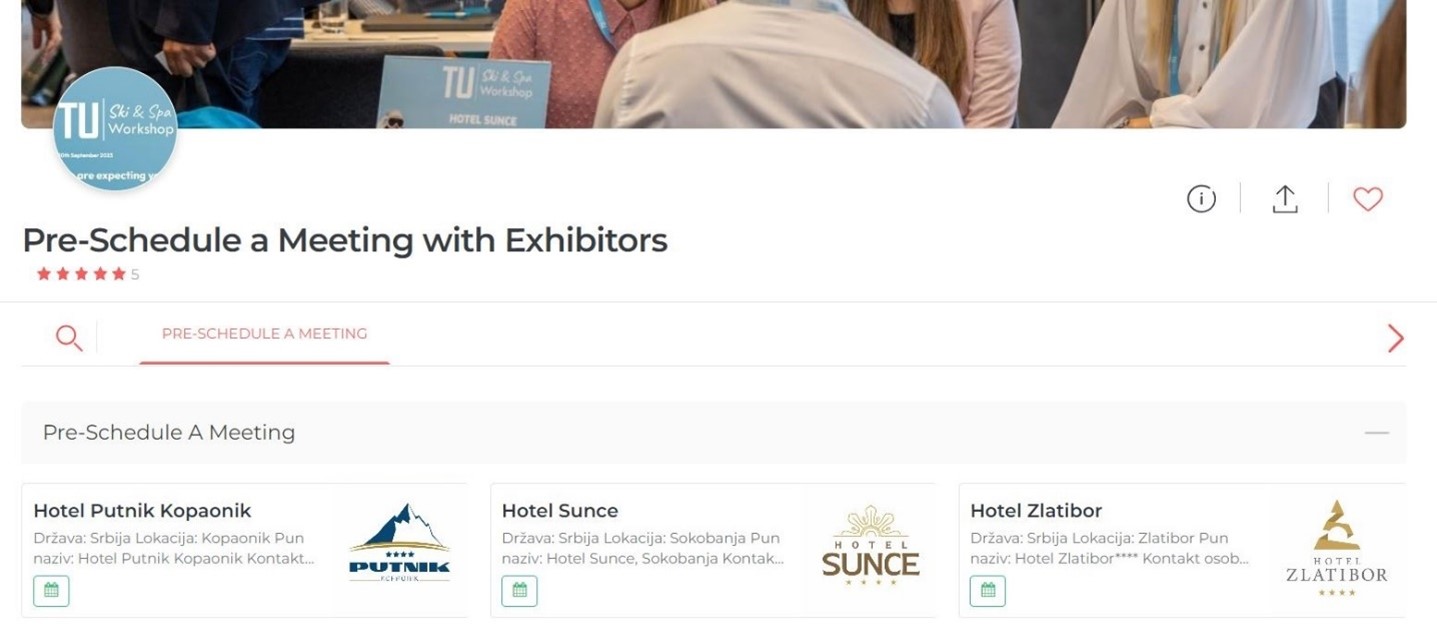Open Hotel Putnik Kopaonik title link
This screenshot has width=1437, height=643.
[x=142, y=511]
